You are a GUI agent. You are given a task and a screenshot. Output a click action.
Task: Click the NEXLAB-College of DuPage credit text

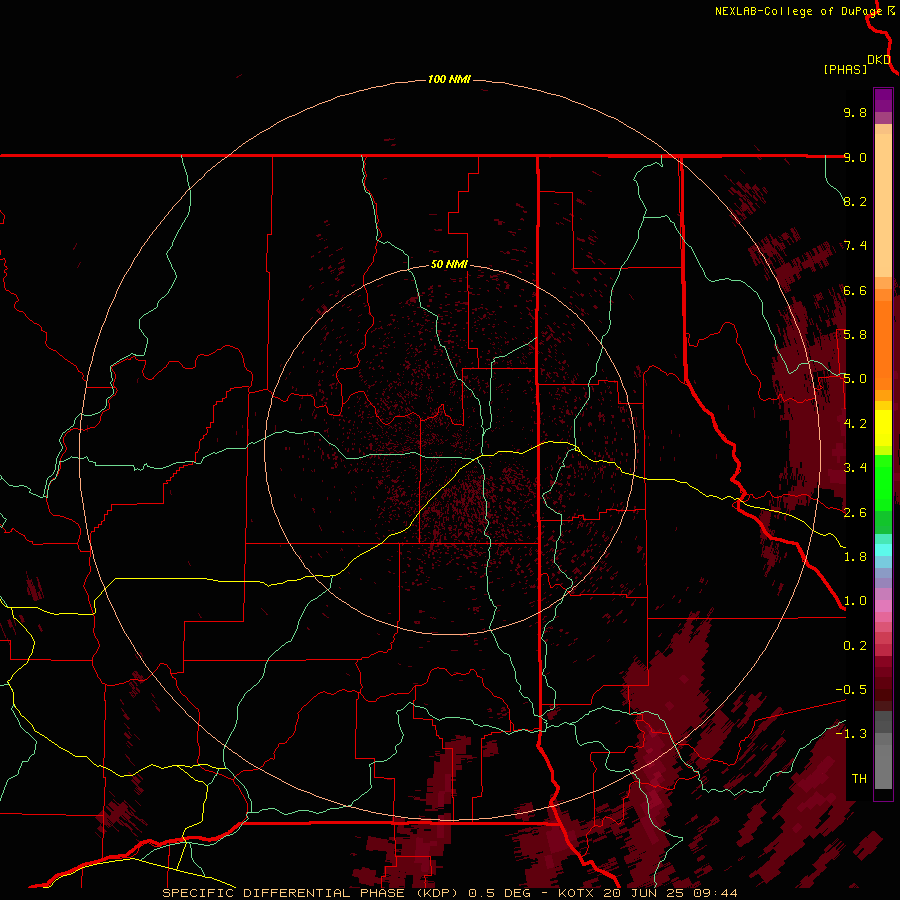[801, 11]
